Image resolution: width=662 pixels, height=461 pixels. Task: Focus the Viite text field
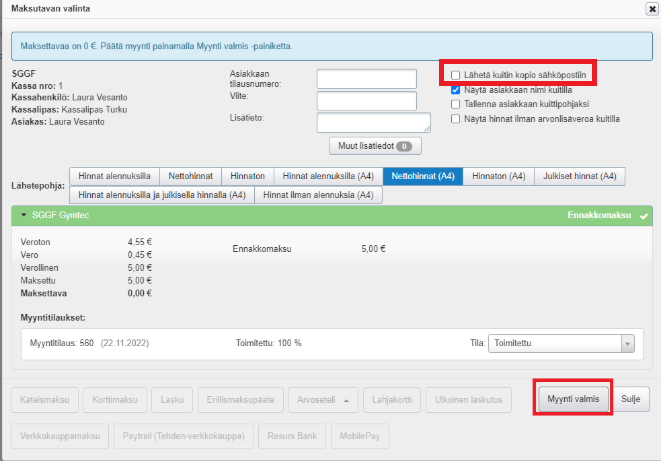366,101
